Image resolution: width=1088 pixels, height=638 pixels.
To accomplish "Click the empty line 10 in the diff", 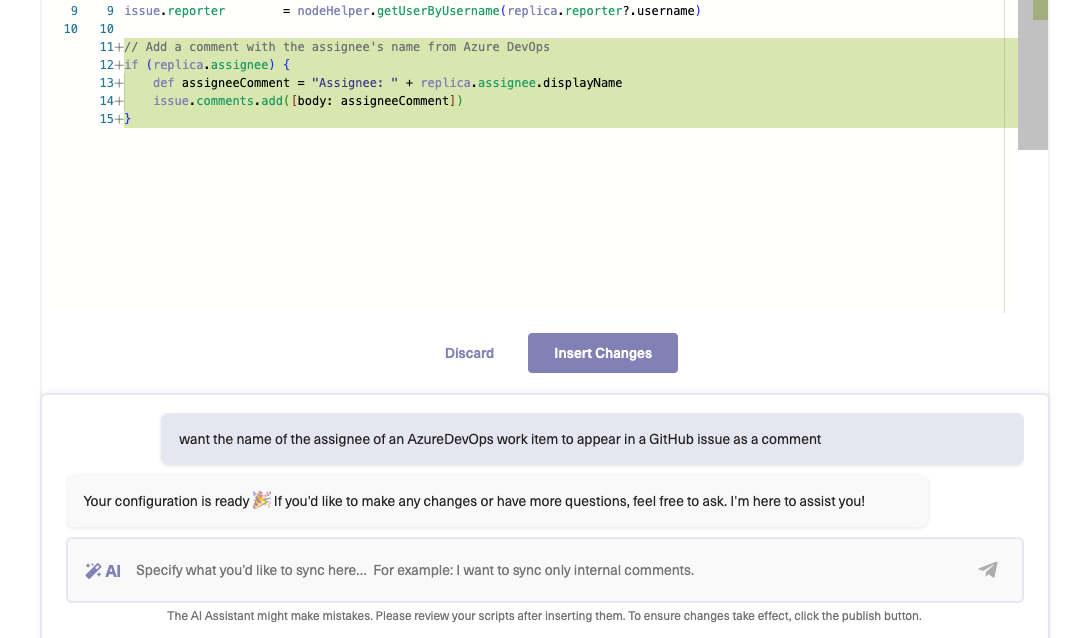I will coord(562,29).
